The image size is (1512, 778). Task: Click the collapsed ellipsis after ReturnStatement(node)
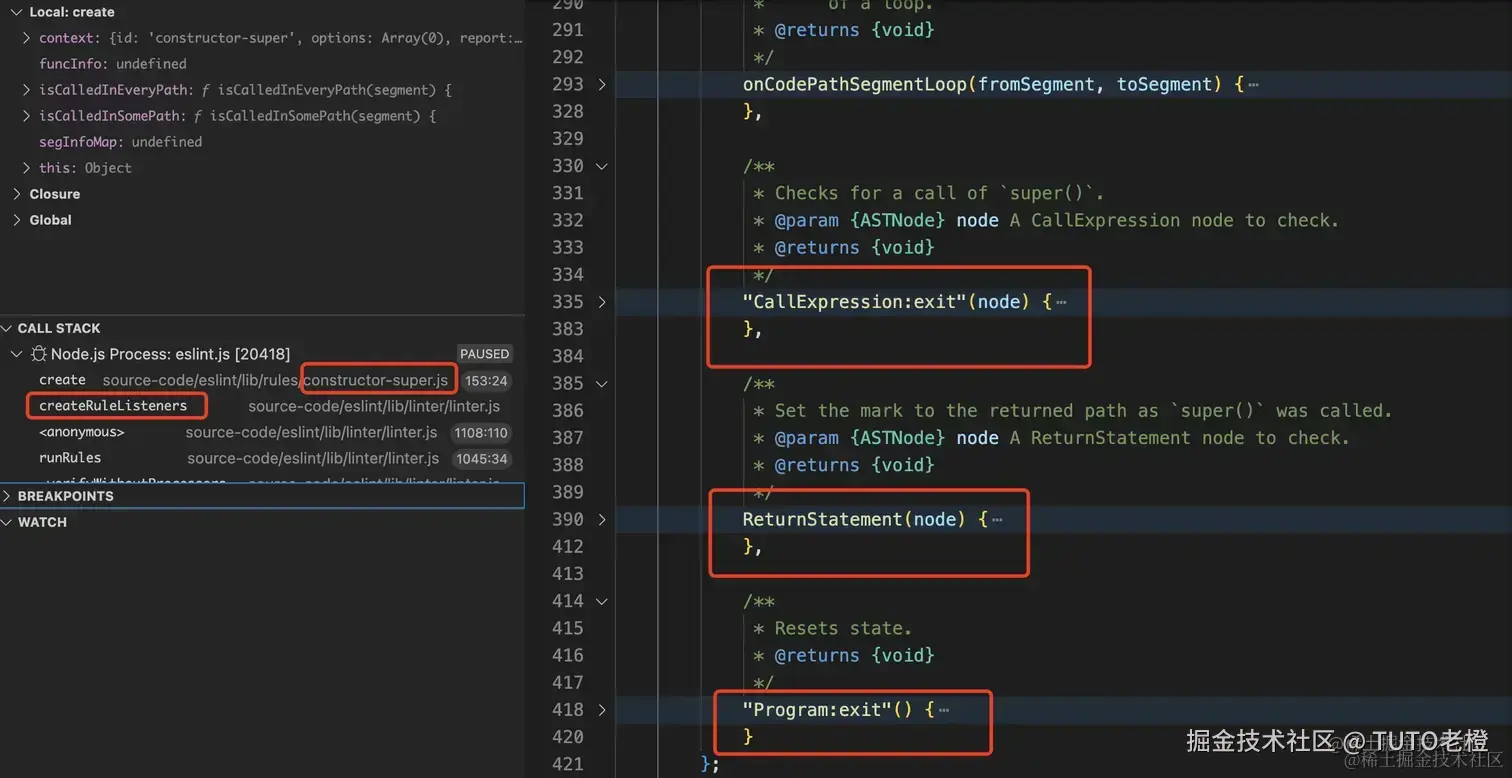point(997,520)
